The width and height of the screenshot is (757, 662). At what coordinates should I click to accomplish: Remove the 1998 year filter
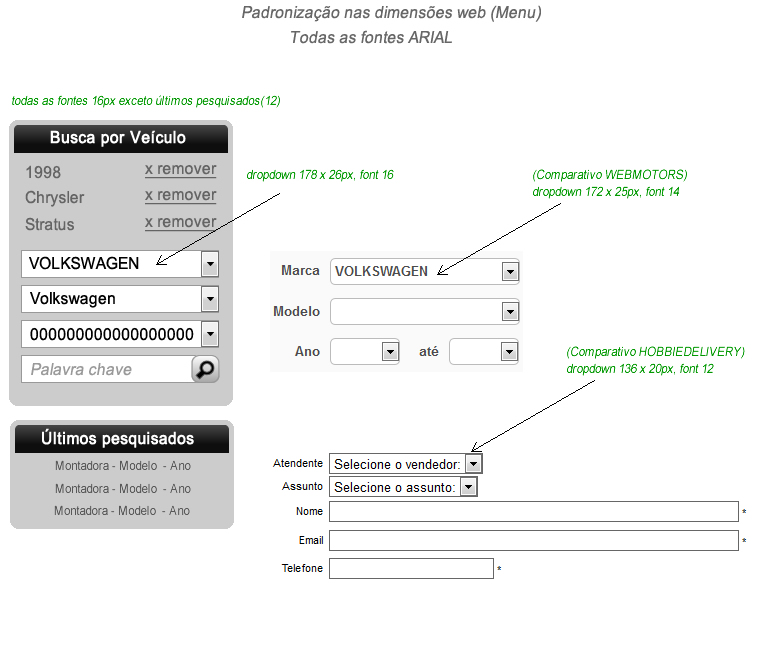180,170
